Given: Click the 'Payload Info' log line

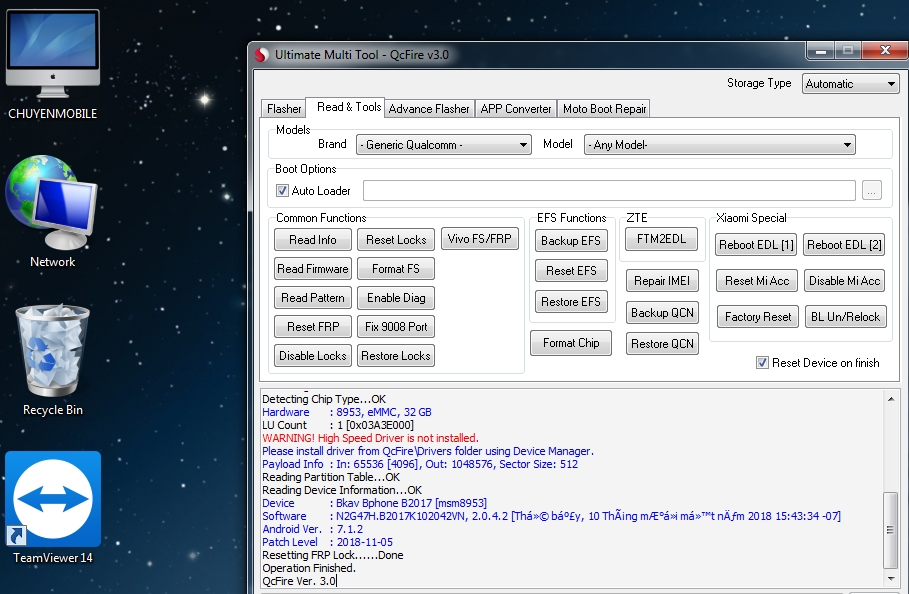Looking at the screenshot, I should point(420,464).
